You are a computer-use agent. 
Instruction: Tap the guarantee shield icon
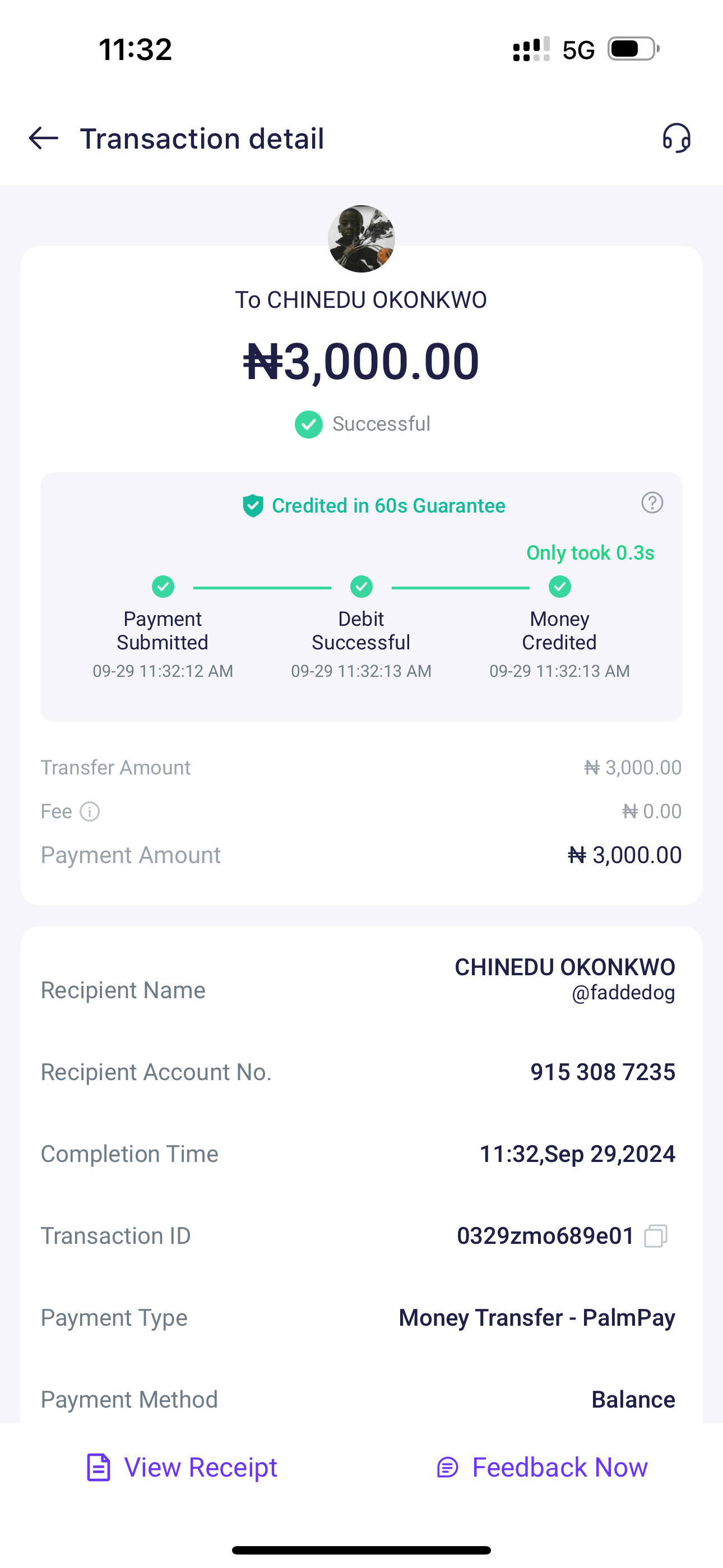[253, 506]
